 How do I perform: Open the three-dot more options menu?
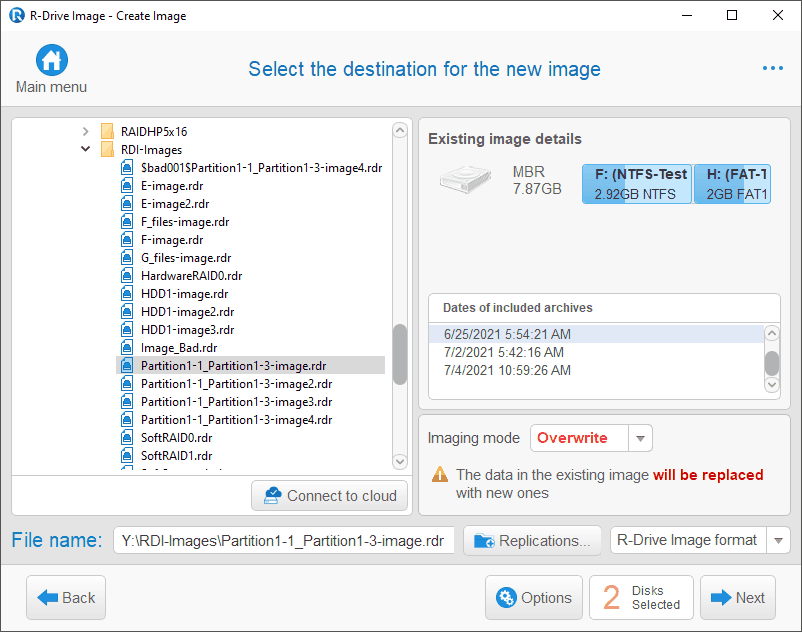pyautogui.click(x=772, y=68)
